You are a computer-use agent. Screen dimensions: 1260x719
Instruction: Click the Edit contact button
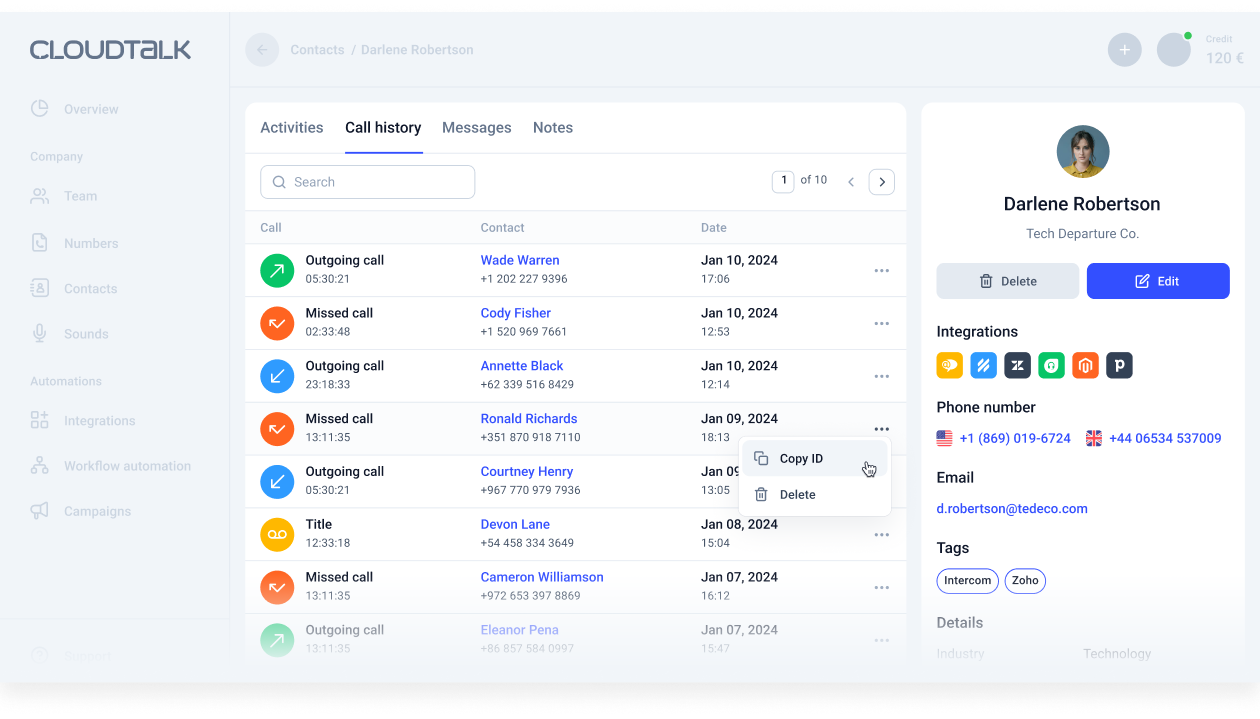(1158, 281)
